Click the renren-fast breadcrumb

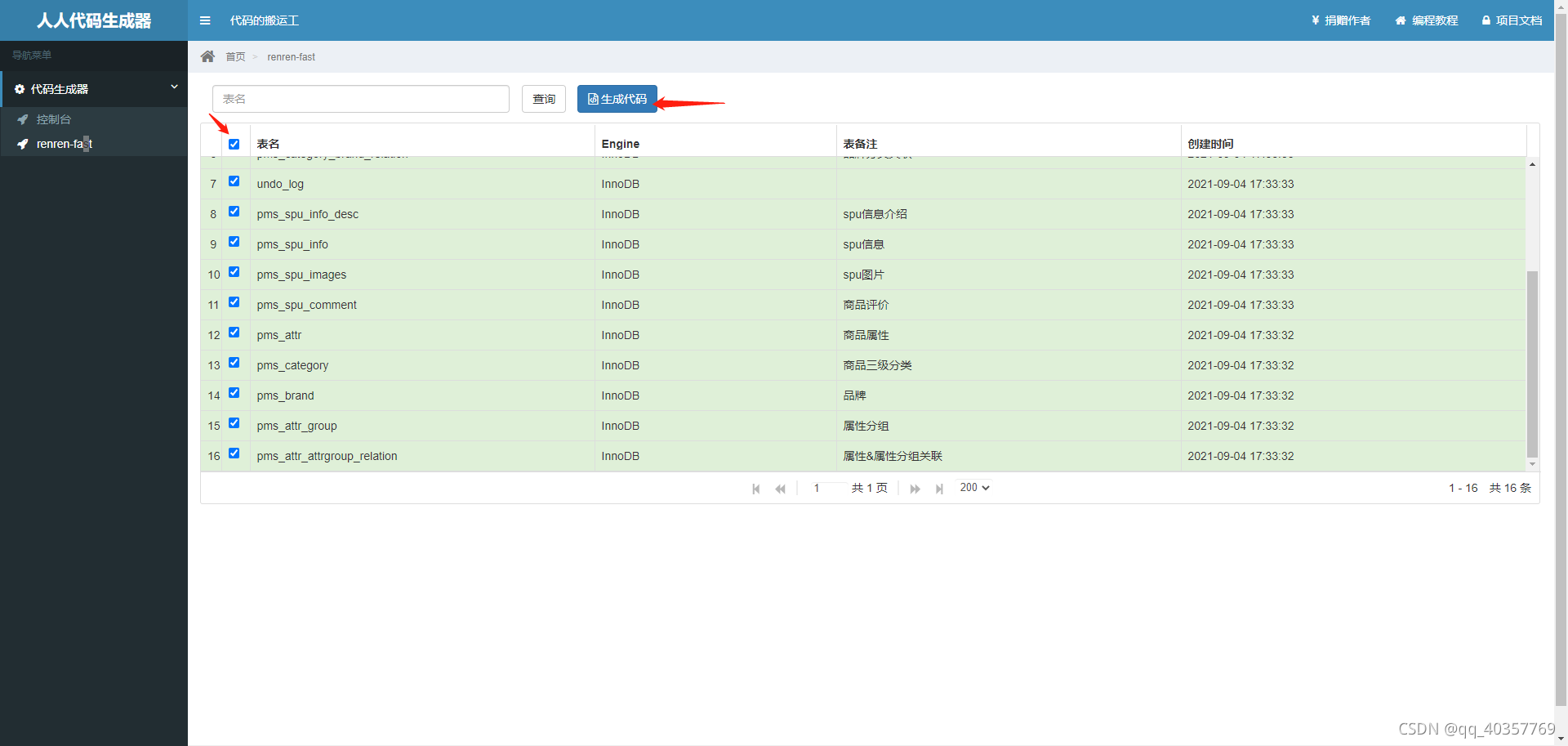[291, 57]
